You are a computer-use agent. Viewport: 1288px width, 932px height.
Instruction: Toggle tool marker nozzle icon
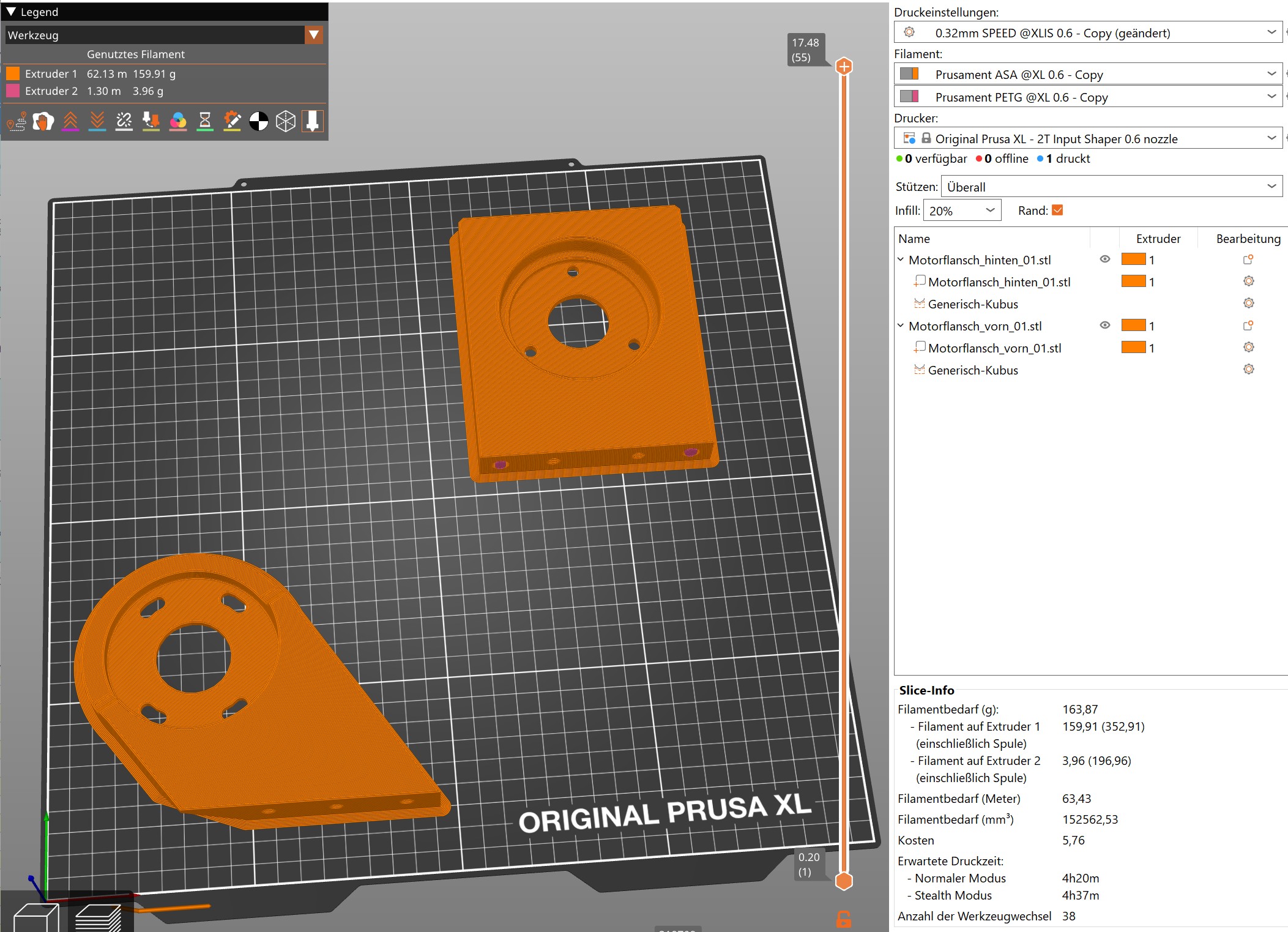(x=312, y=121)
